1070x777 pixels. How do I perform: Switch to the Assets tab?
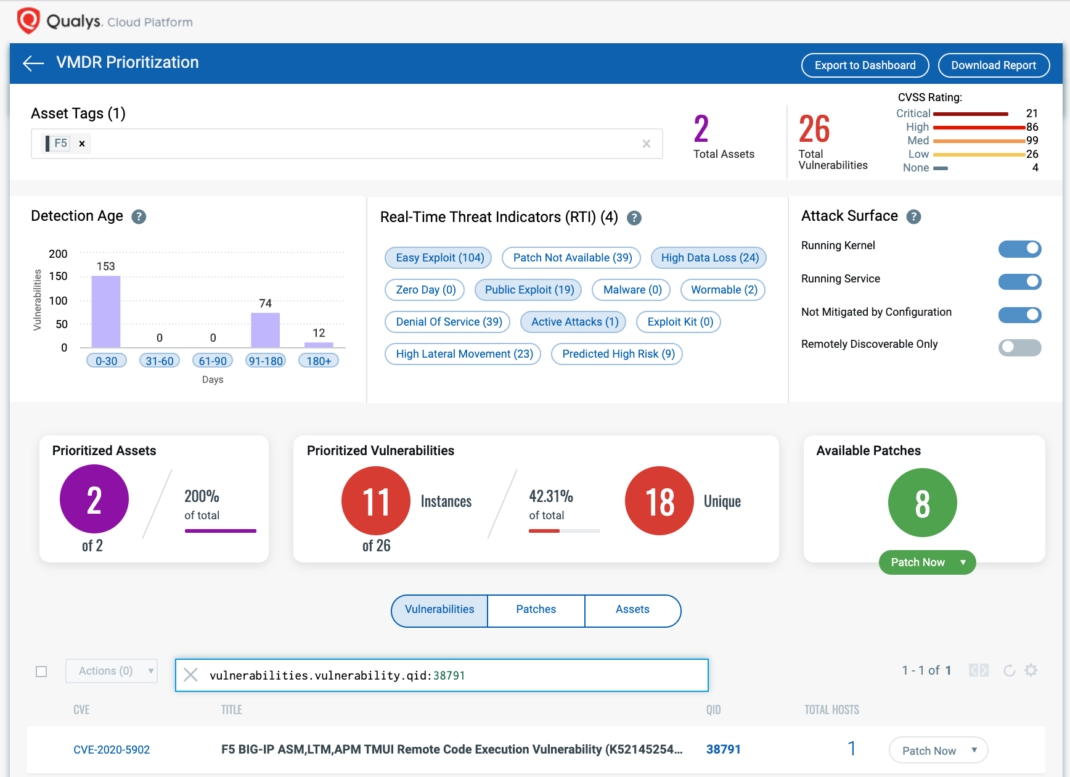[633, 610]
